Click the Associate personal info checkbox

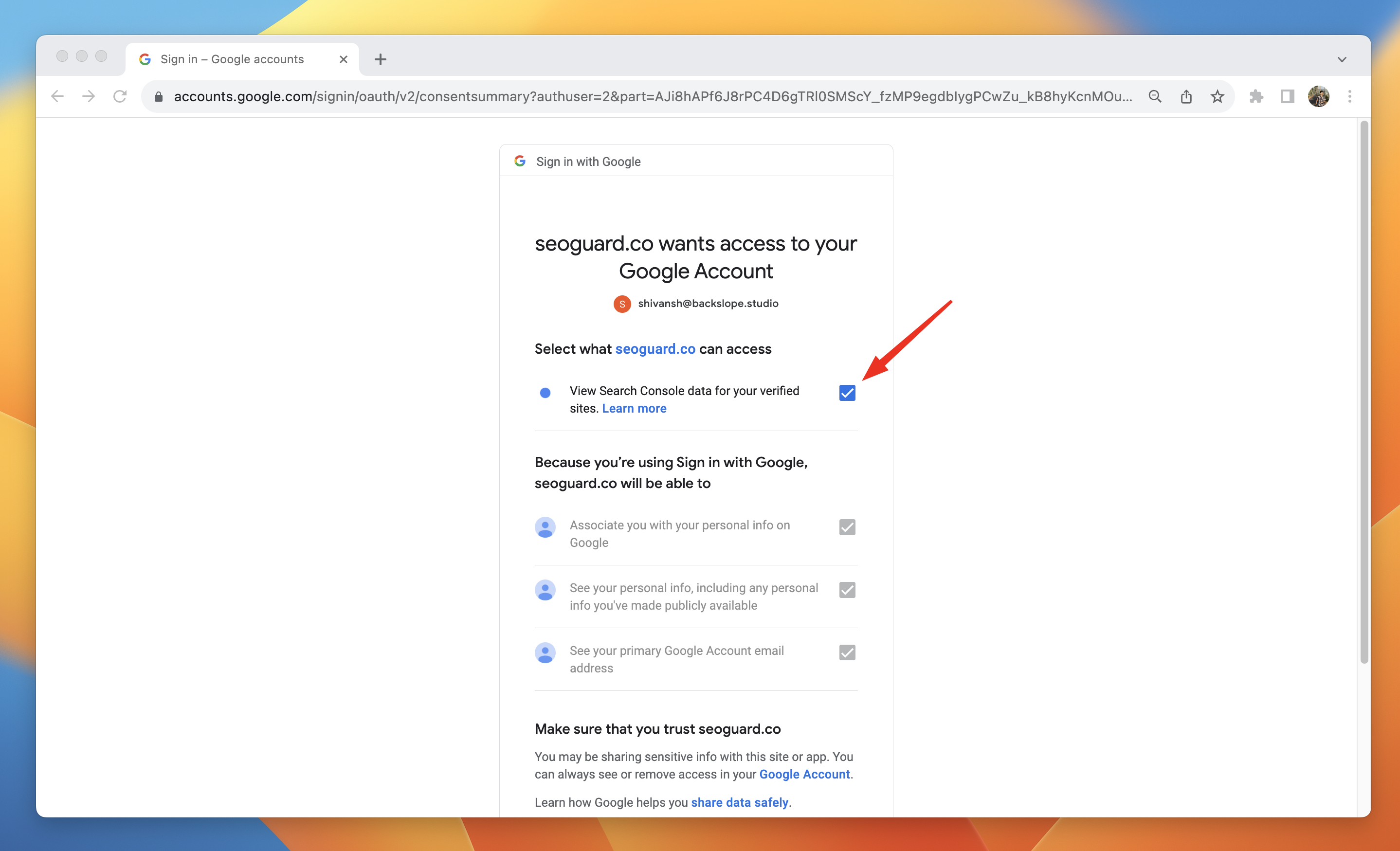coord(847,527)
